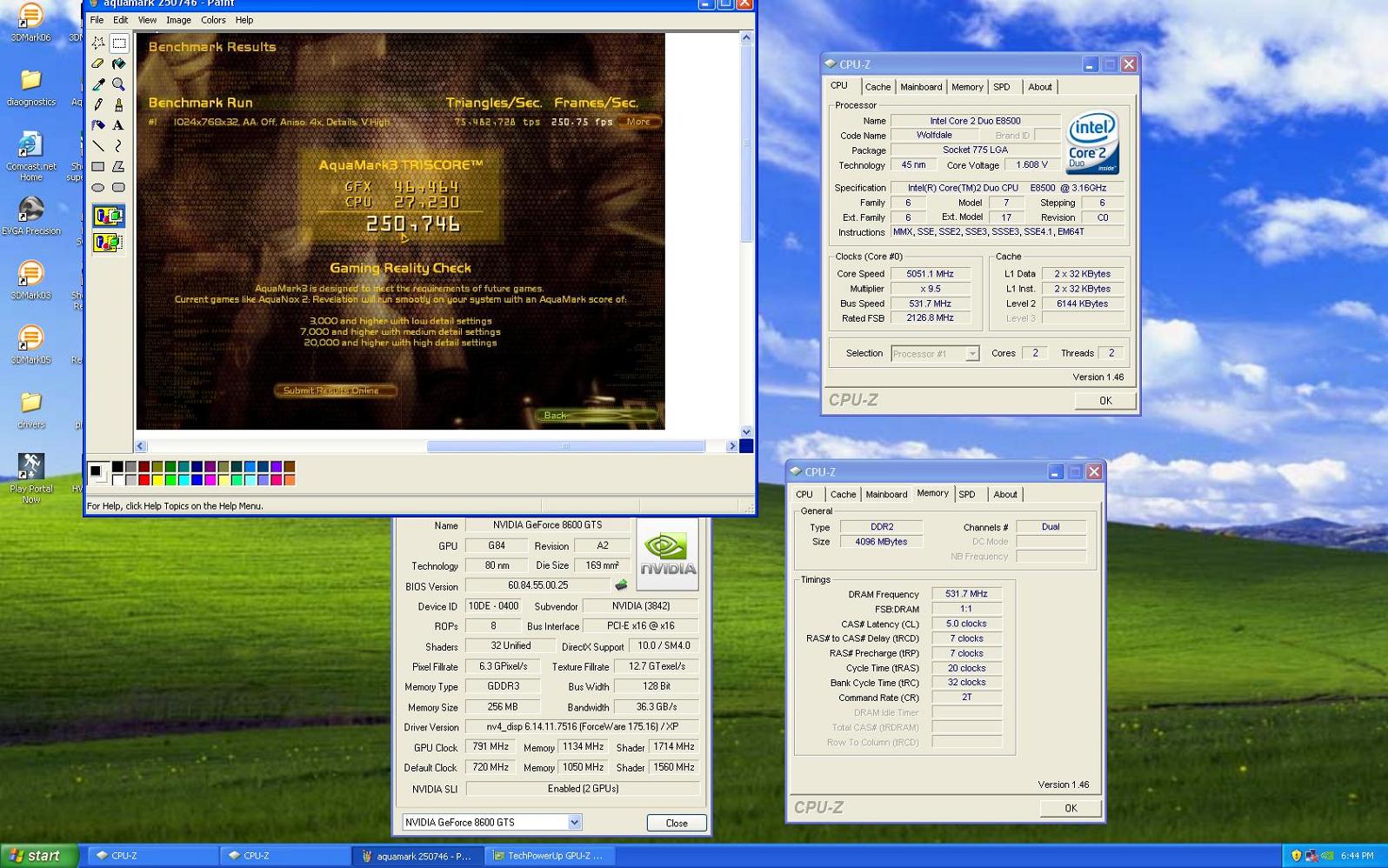Open the 3DMark05 desktop icon

click(30, 344)
